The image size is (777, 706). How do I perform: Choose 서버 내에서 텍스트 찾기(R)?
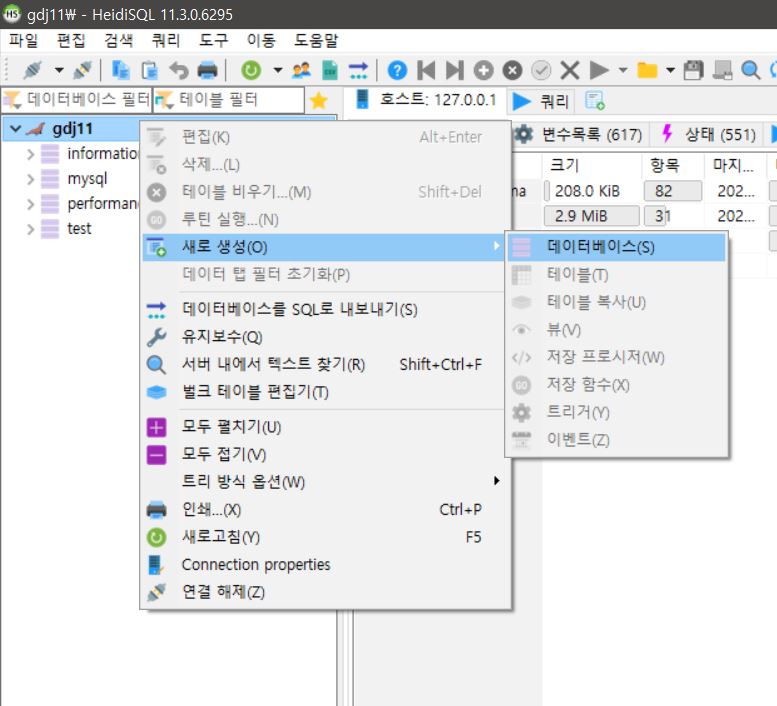click(x=326, y=365)
